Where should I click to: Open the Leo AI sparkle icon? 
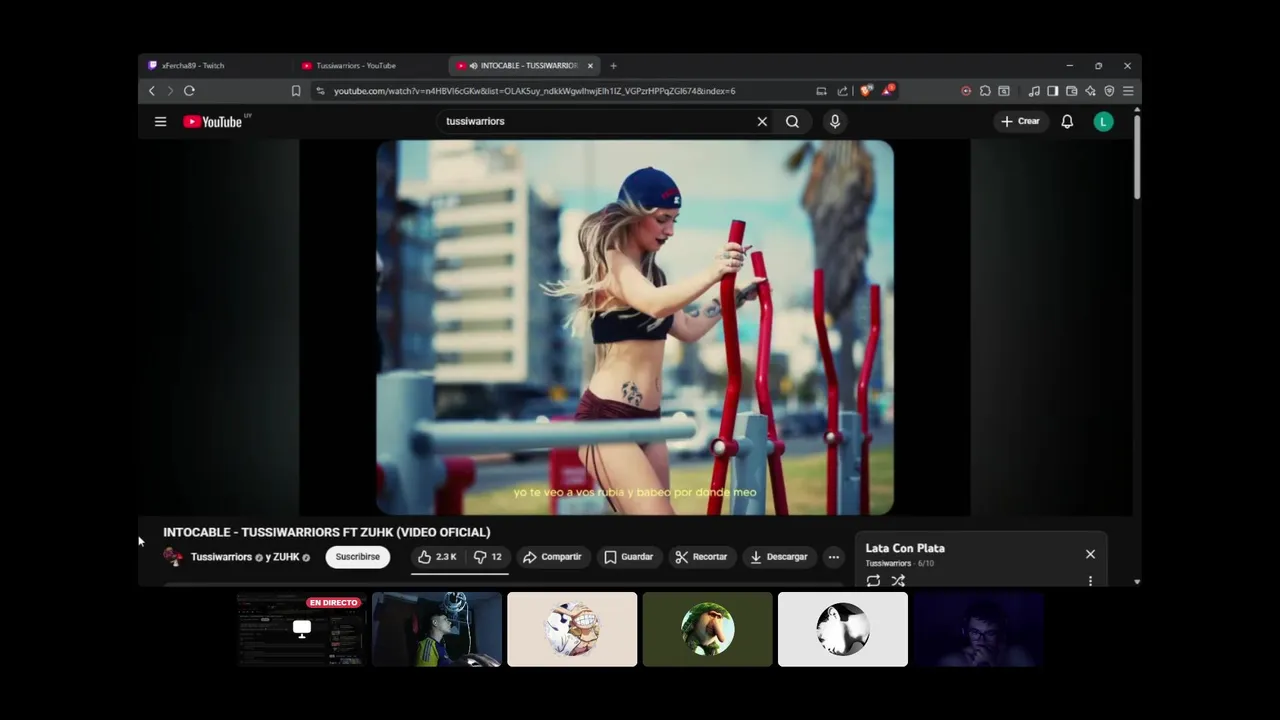[1090, 91]
